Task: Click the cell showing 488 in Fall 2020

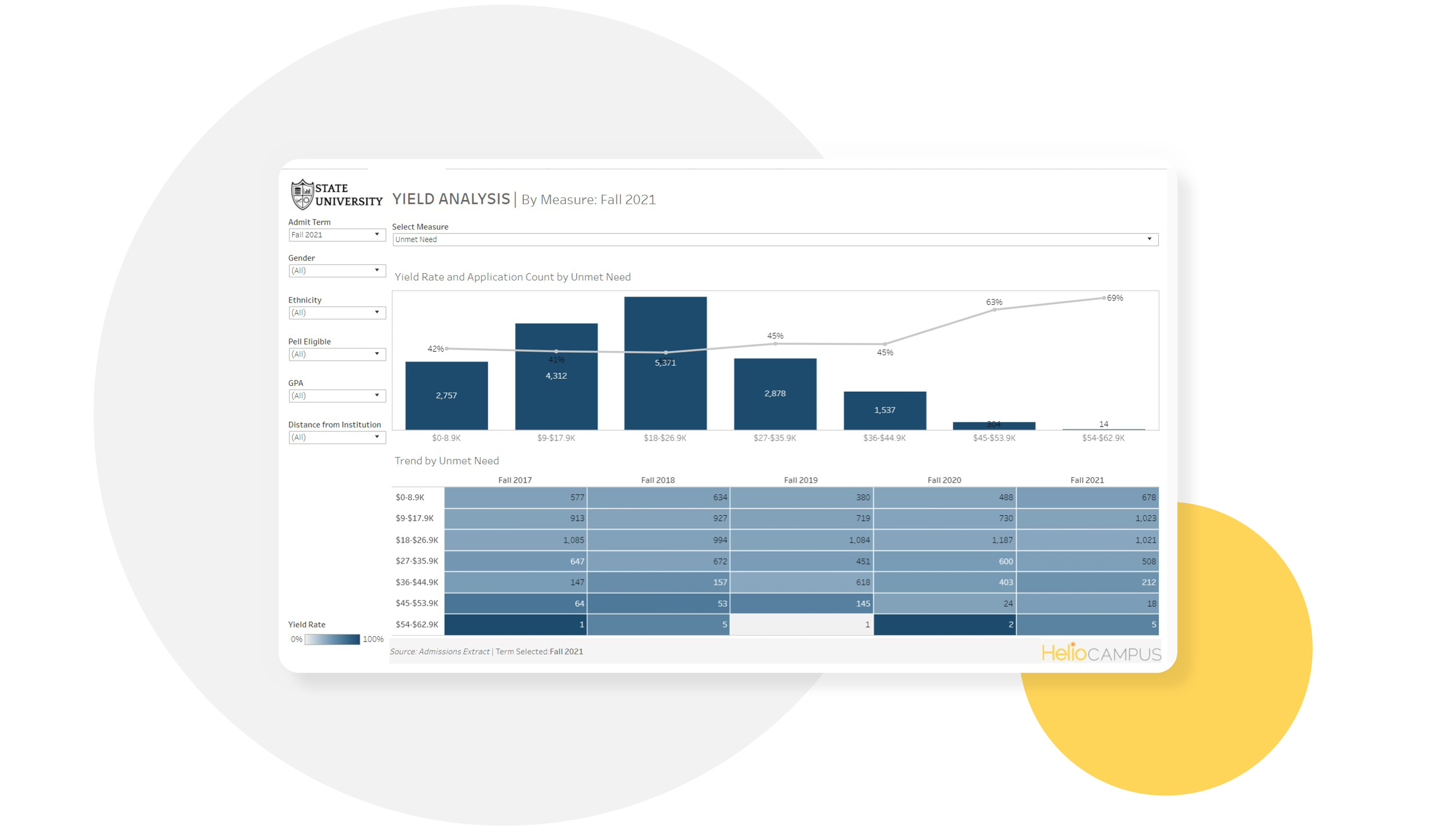Action: pos(945,497)
